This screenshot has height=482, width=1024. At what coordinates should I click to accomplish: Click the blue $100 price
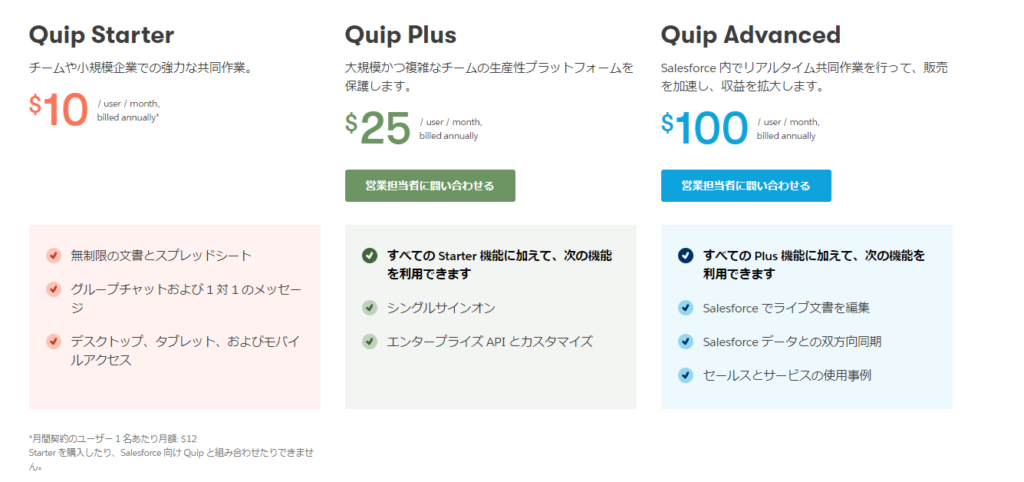[x=704, y=127]
